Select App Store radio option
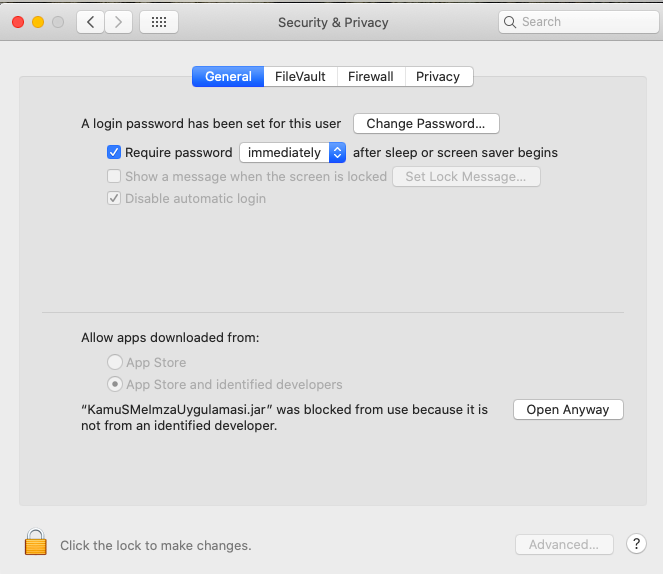The height and width of the screenshot is (574, 663). tap(115, 362)
